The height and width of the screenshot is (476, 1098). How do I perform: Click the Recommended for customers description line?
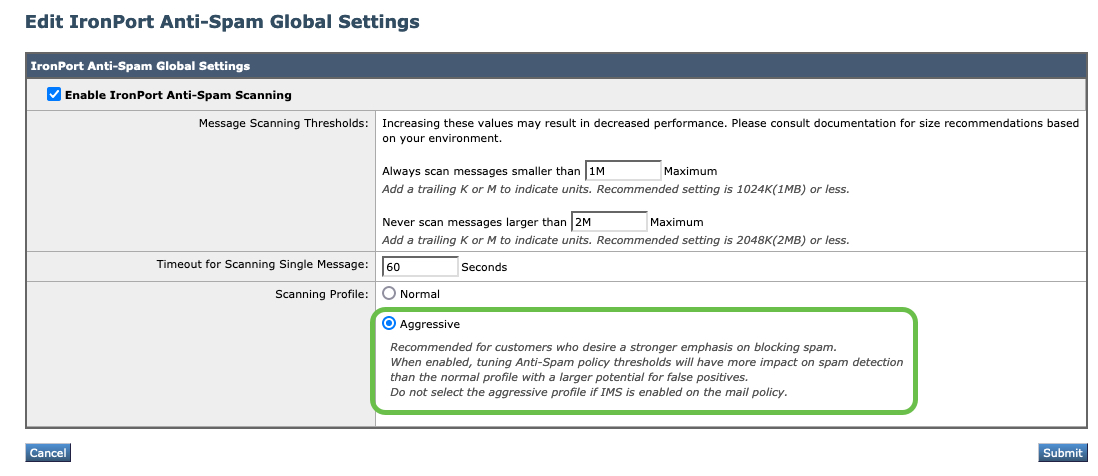[x=613, y=347]
